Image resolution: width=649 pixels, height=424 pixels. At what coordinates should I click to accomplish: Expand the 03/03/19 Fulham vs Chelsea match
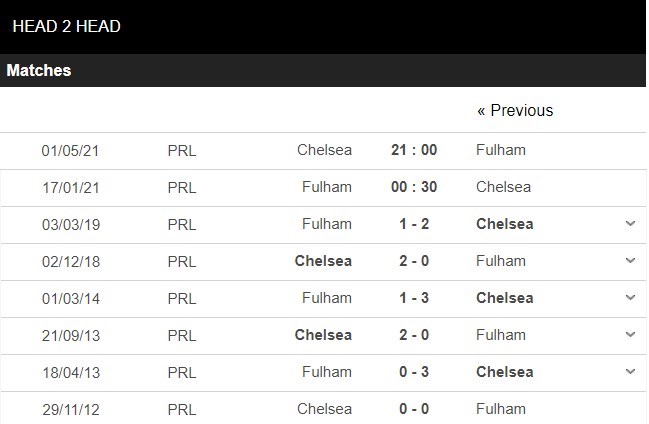(630, 224)
